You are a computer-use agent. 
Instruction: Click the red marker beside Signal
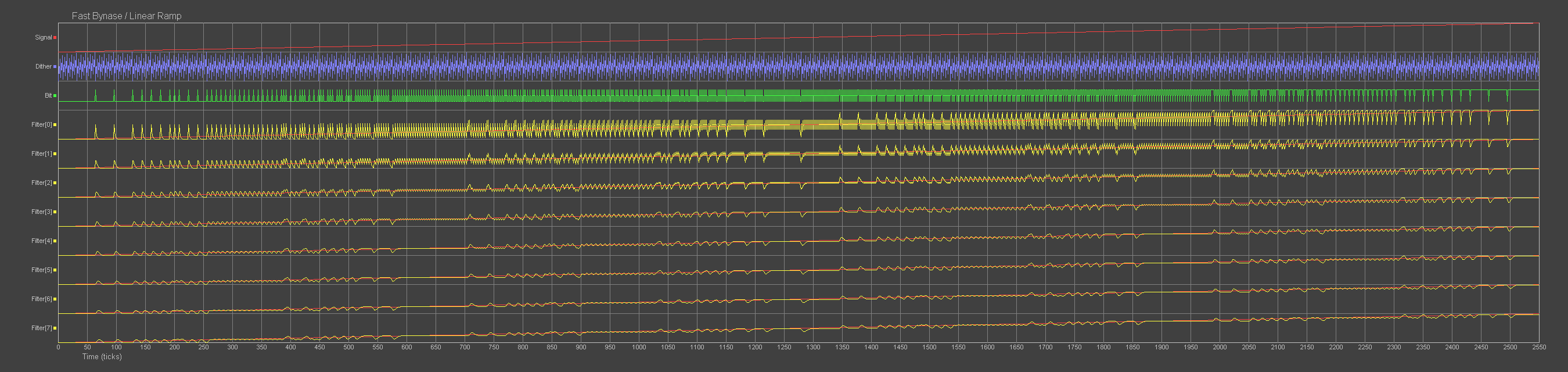[55, 38]
